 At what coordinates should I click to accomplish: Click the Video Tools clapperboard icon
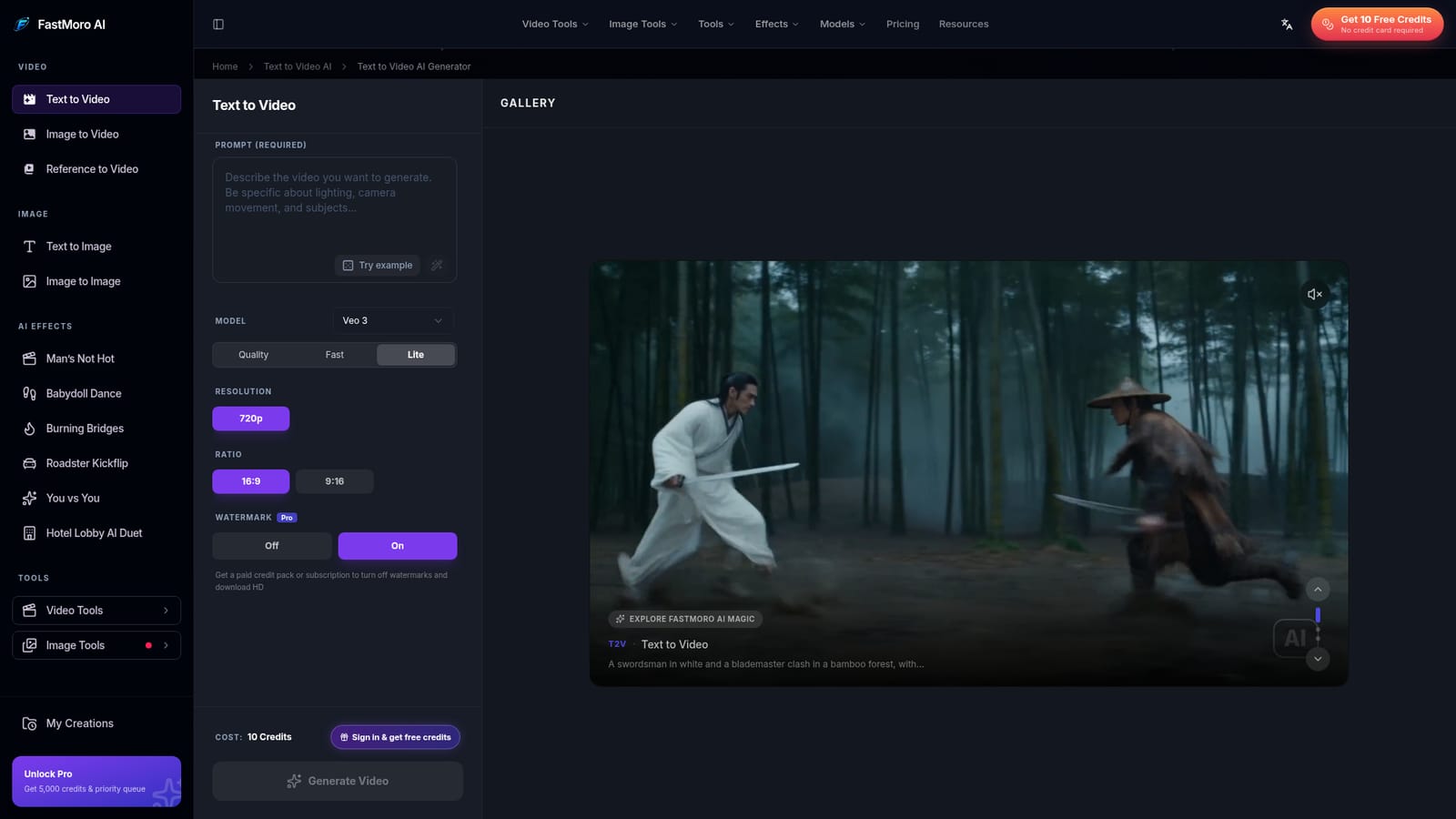(29, 611)
